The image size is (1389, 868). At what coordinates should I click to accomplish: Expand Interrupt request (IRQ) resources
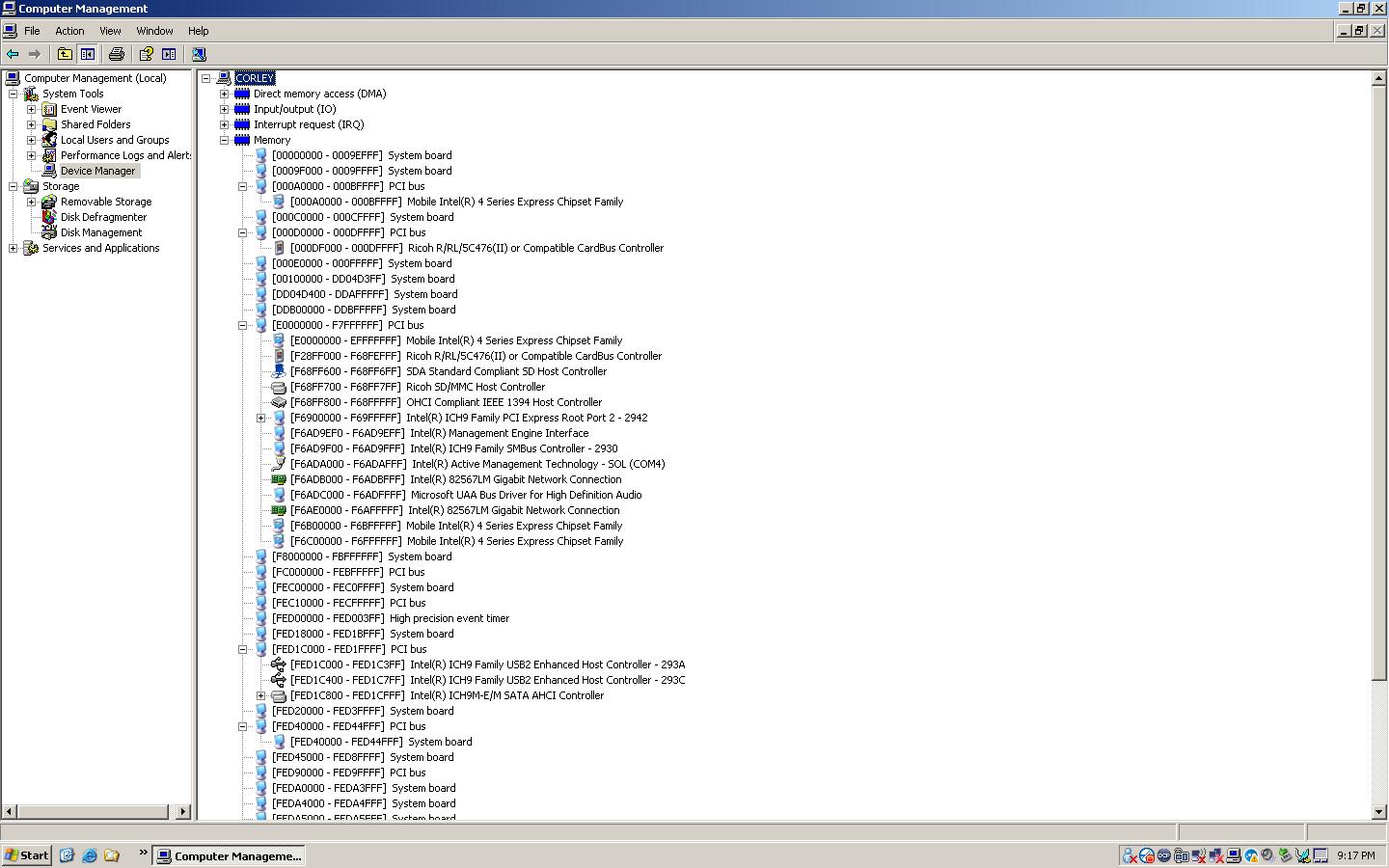pyautogui.click(x=224, y=124)
